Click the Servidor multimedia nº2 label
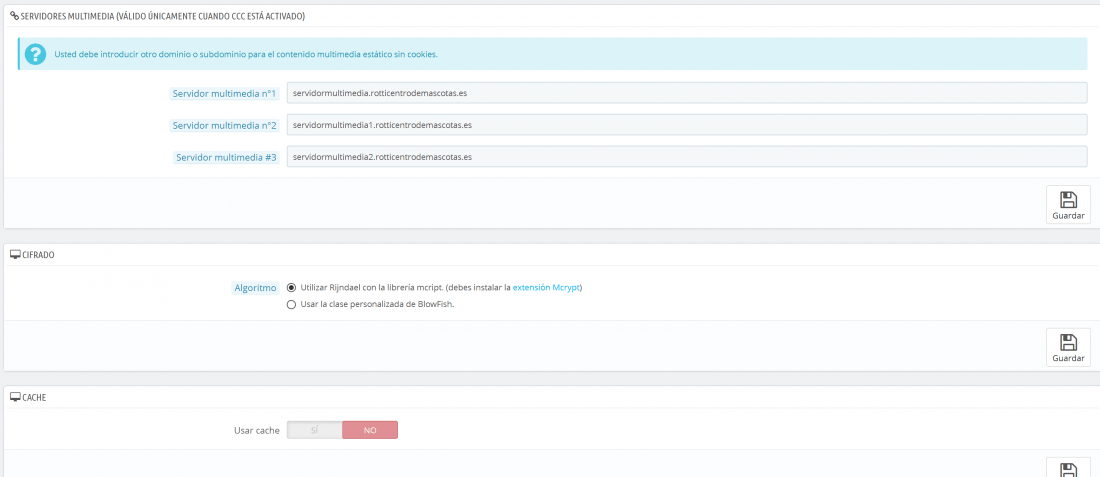This screenshot has width=1100, height=477. (x=224, y=126)
